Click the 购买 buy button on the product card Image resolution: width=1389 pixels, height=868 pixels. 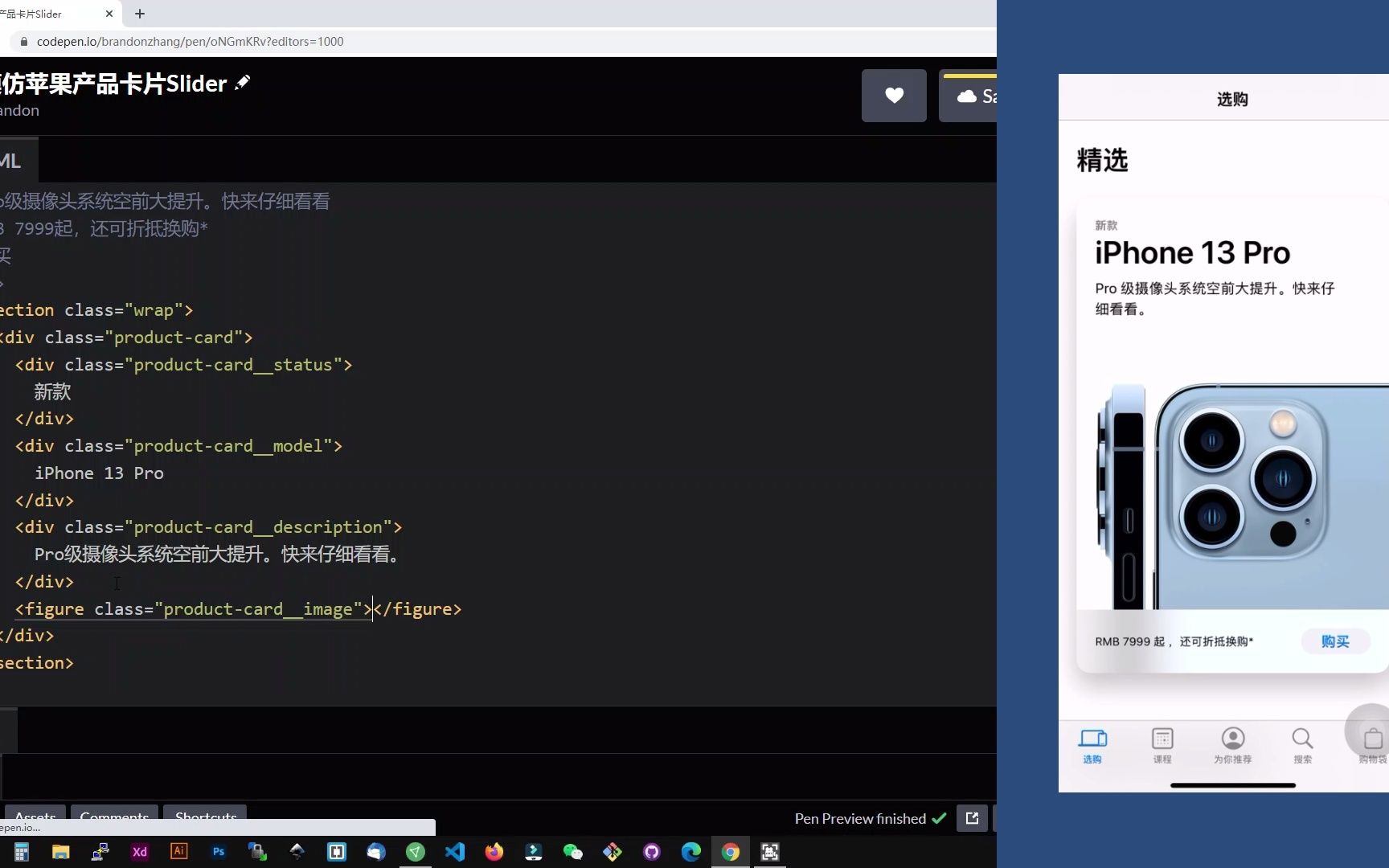pyautogui.click(x=1335, y=641)
